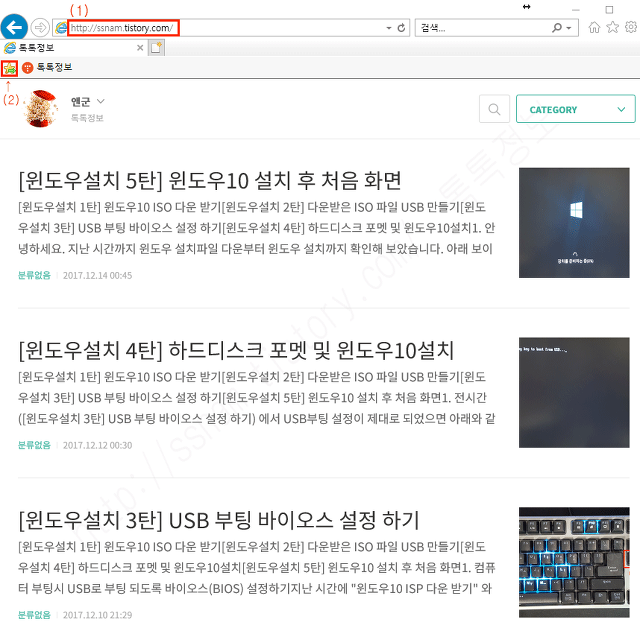Open 톡톡정보 blog name under 엔군
This screenshot has height=631, width=640.
pyautogui.click(x=87, y=118)
